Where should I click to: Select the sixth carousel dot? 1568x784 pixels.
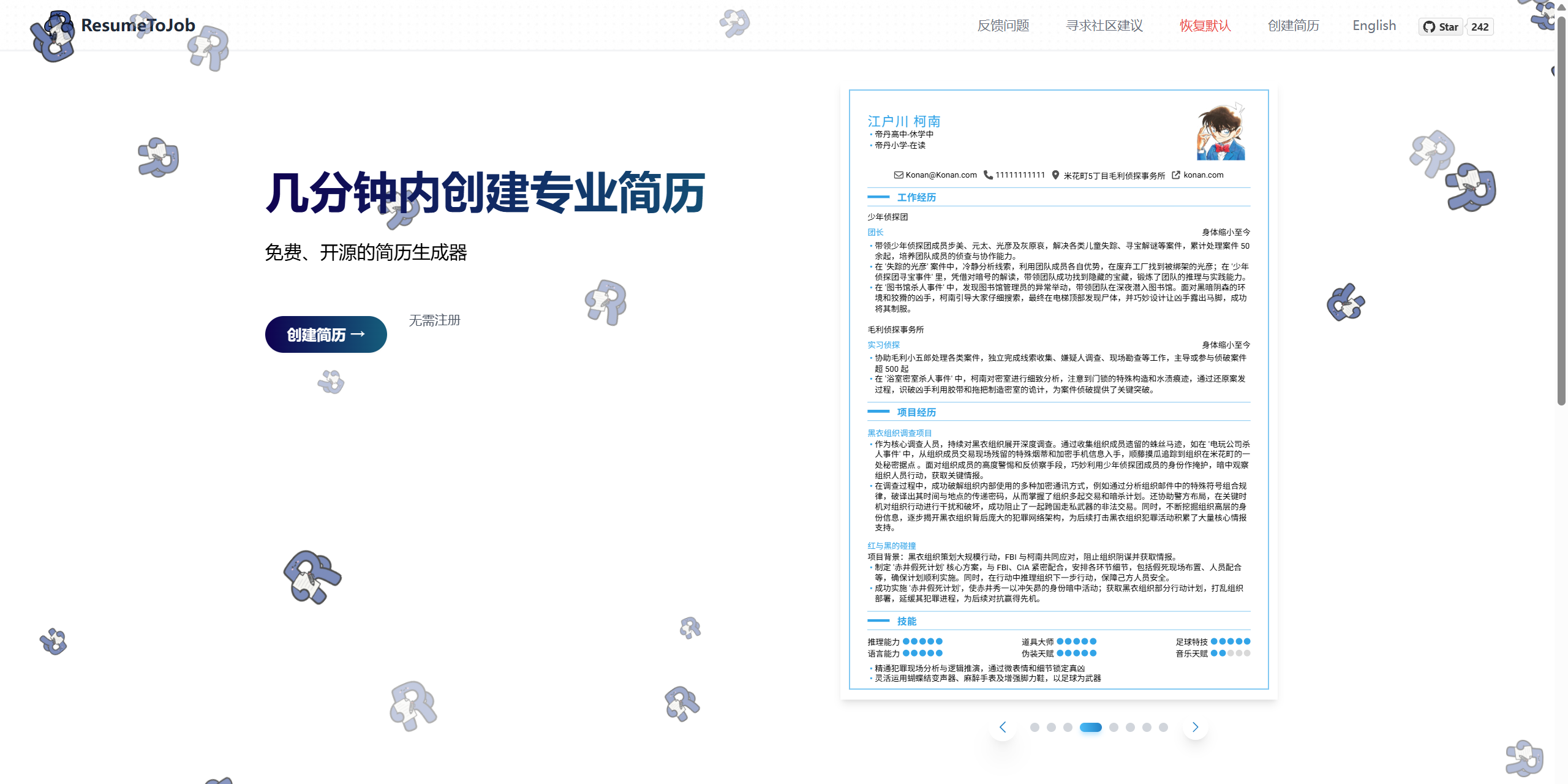point(1130,728)
